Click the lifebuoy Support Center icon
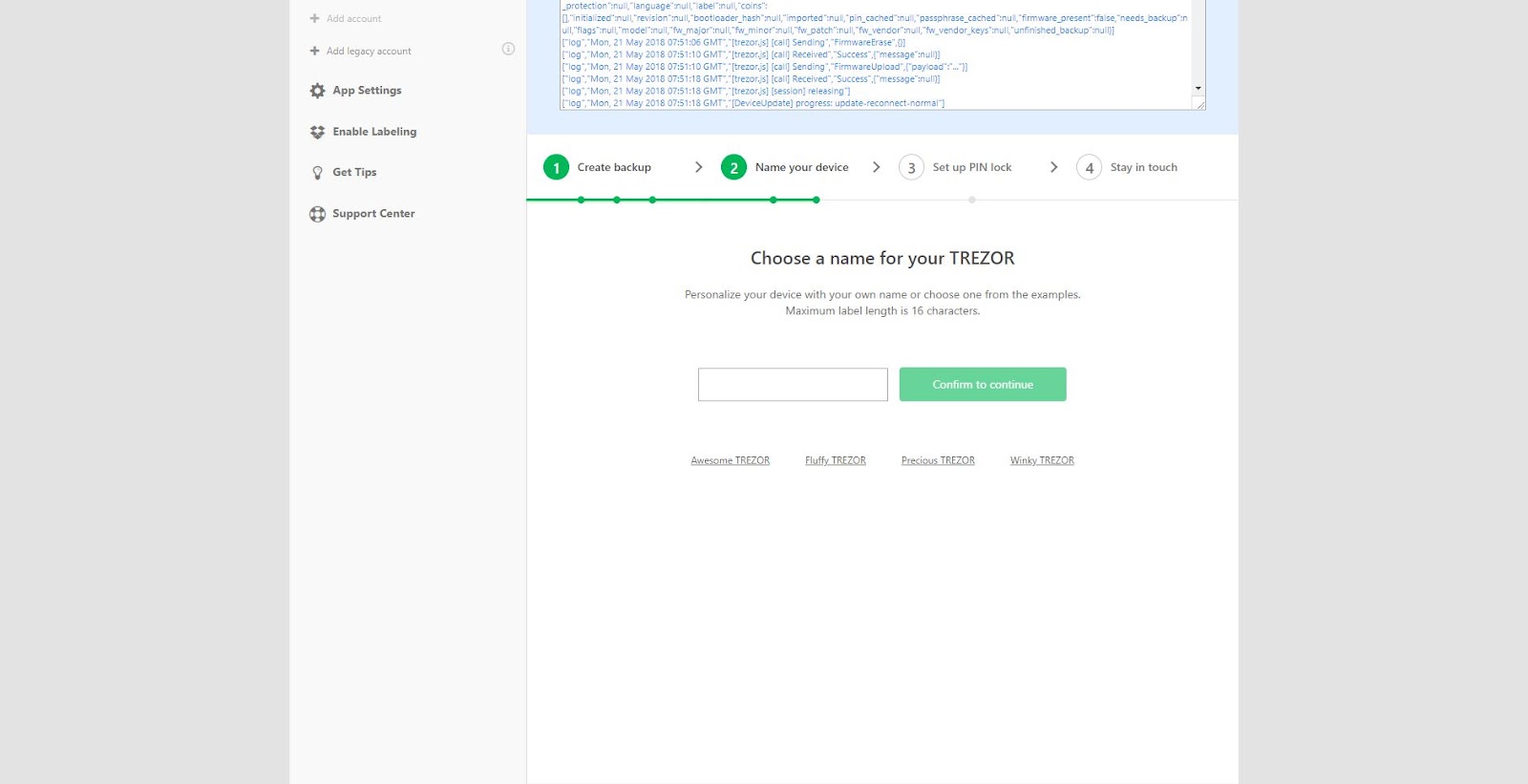 317,214
